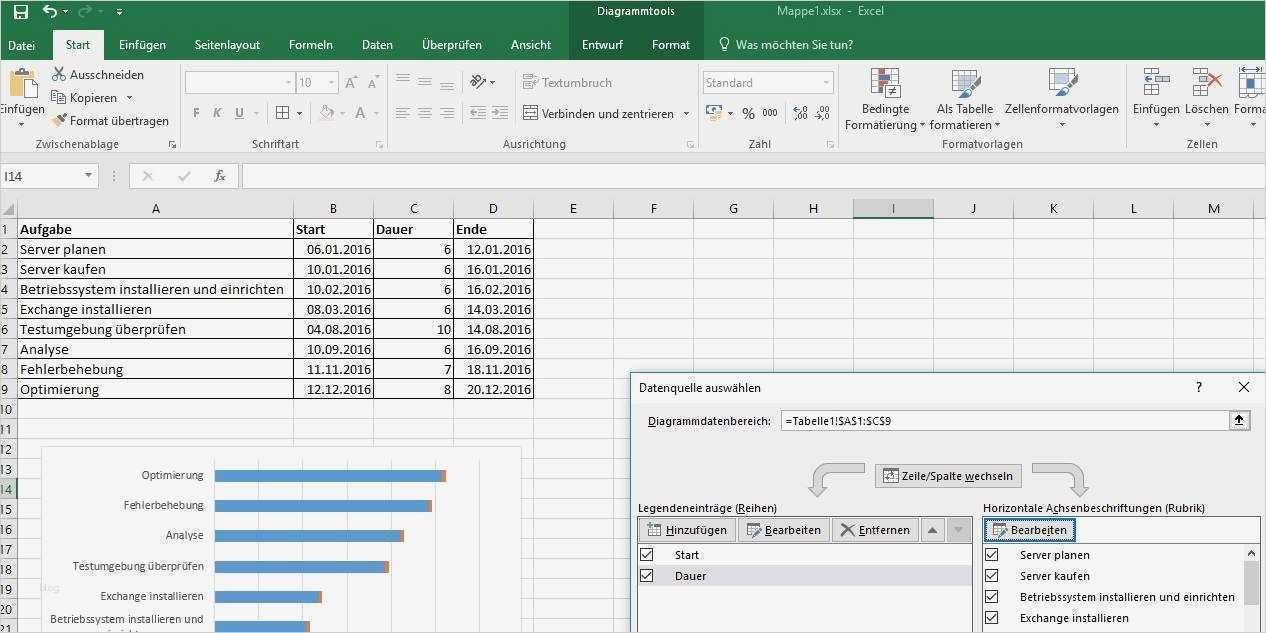This screenshot has height=633, width=1266.
Task: Open the Schriftgröße dropdown
Action: (330, 82)
